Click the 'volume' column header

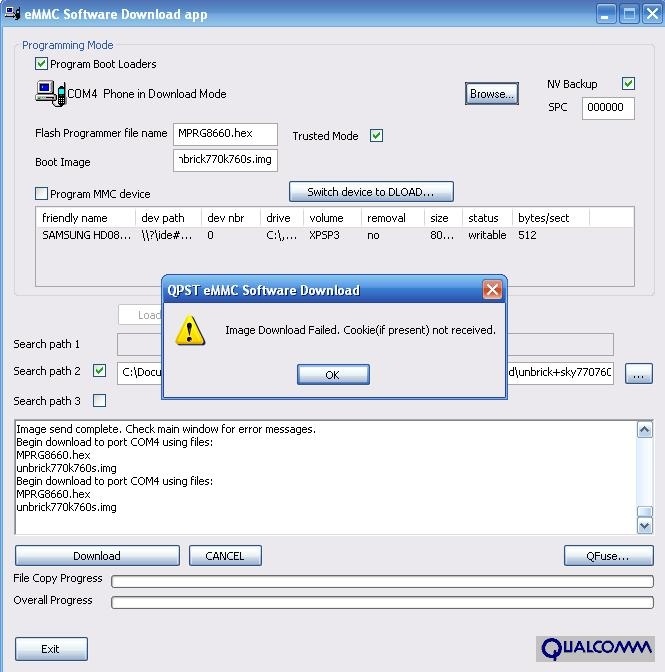332,218
